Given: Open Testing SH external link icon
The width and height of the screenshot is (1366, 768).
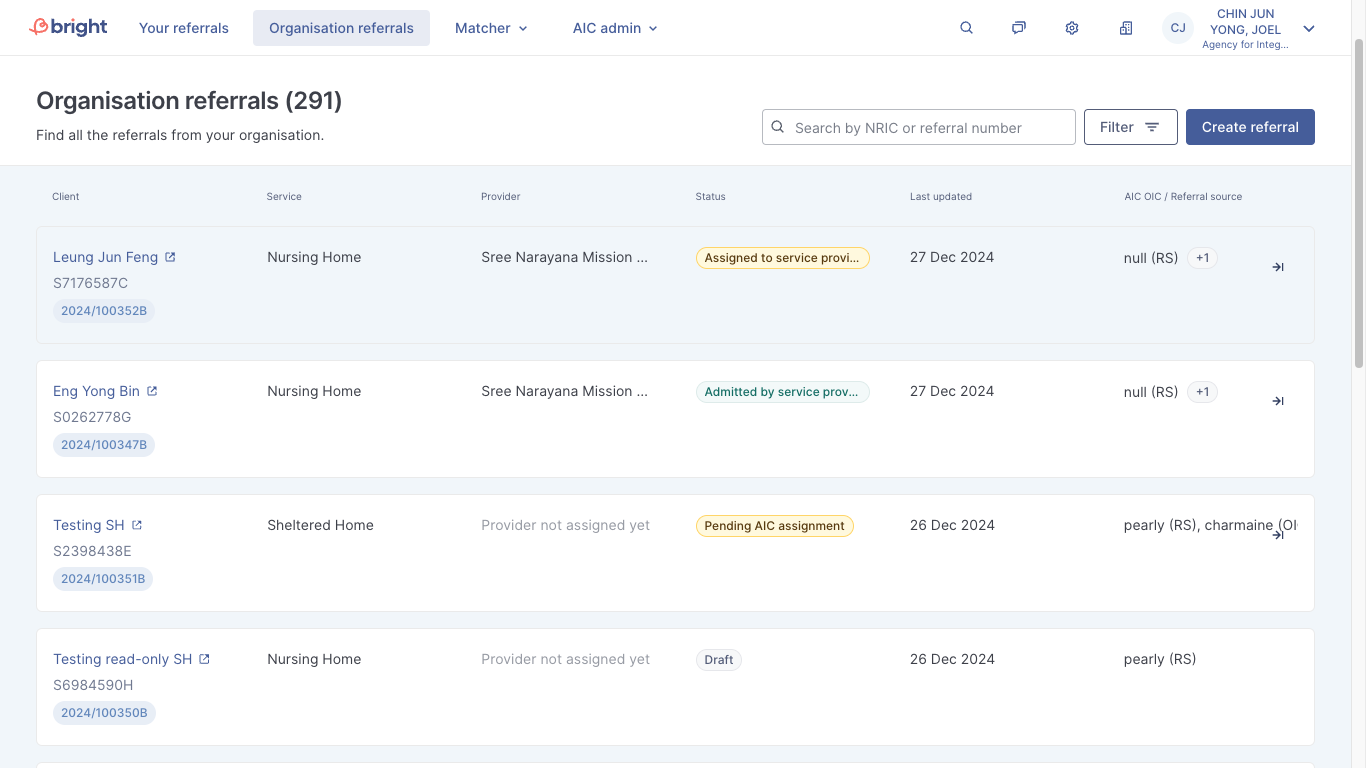Looking at the screenshot, I should tap(137, 525).
